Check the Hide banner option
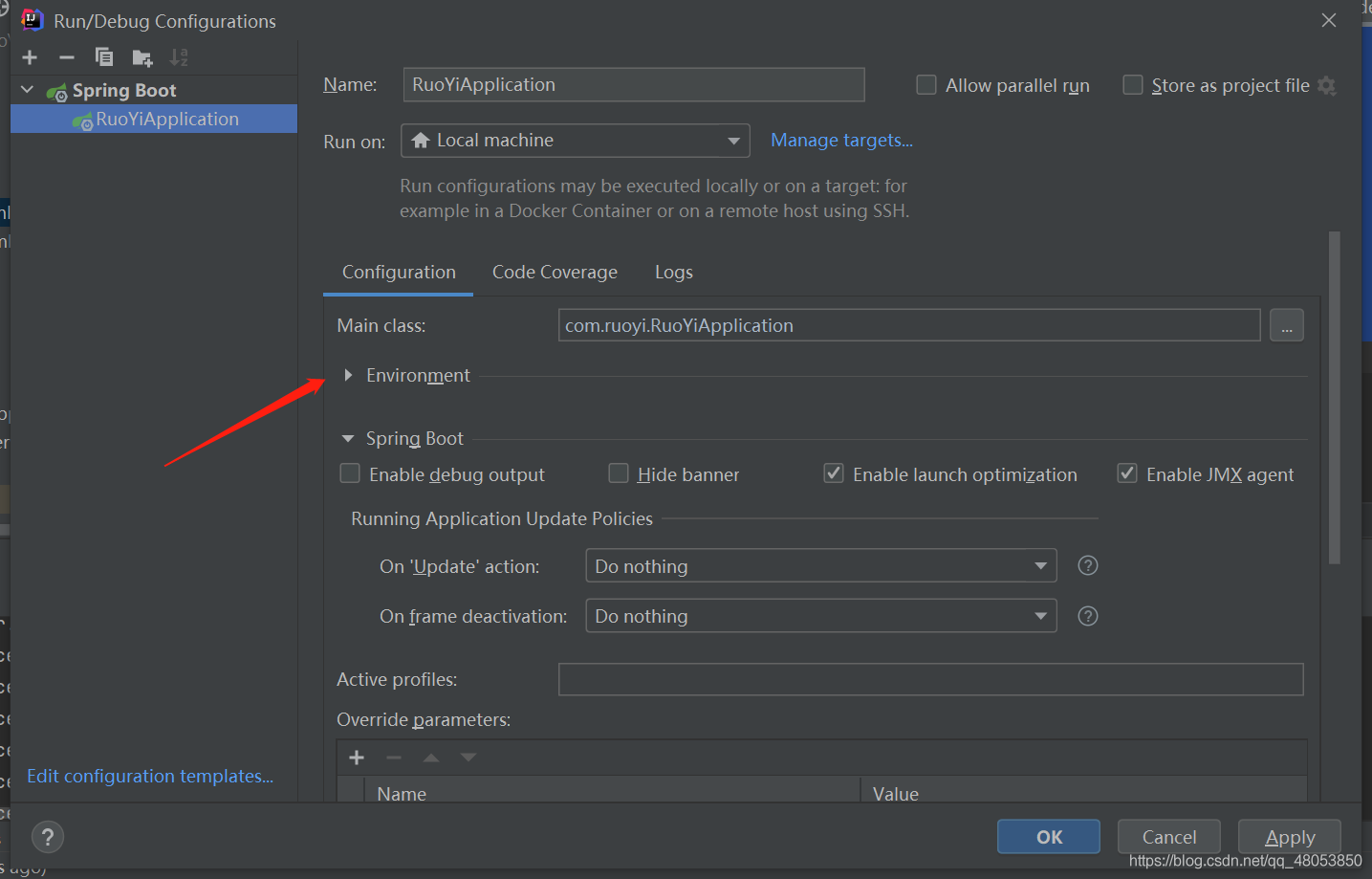 618,473
